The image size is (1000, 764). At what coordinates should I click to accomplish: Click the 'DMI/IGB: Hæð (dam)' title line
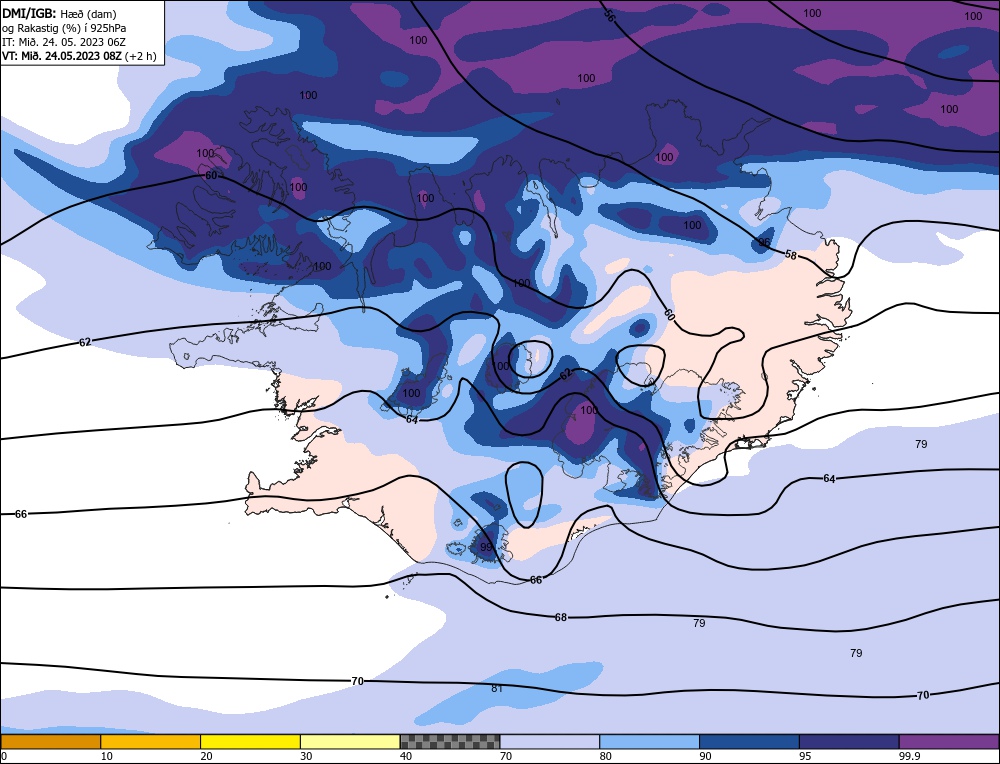point(59,13)
